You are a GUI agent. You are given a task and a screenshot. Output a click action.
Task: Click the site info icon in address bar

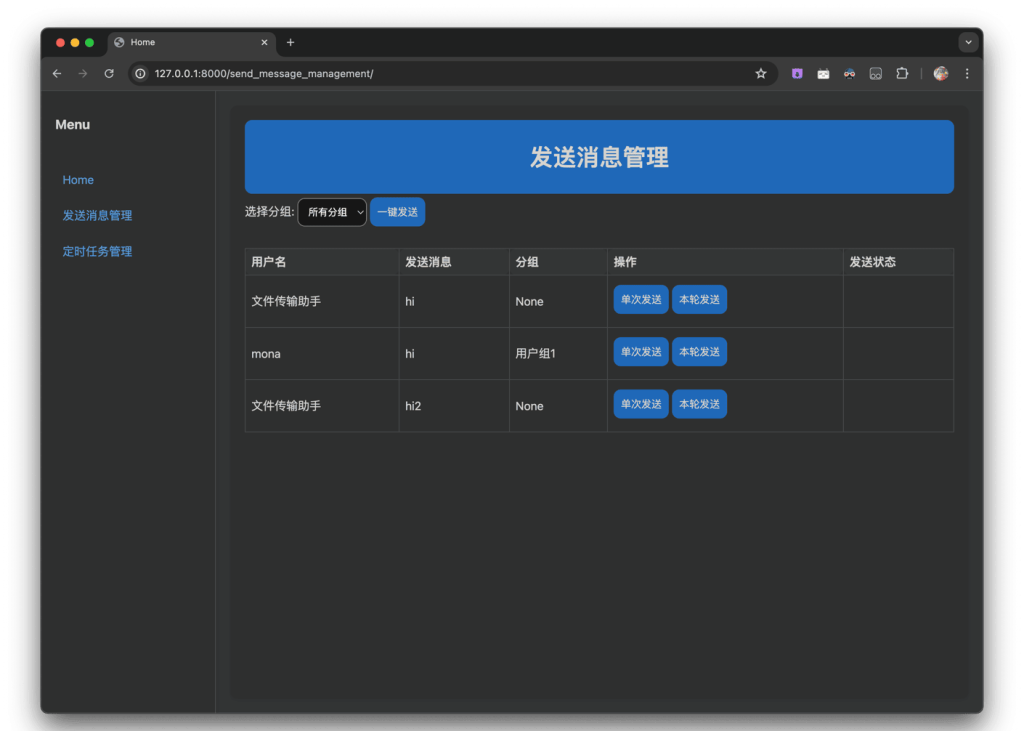(x=139, y=73)
